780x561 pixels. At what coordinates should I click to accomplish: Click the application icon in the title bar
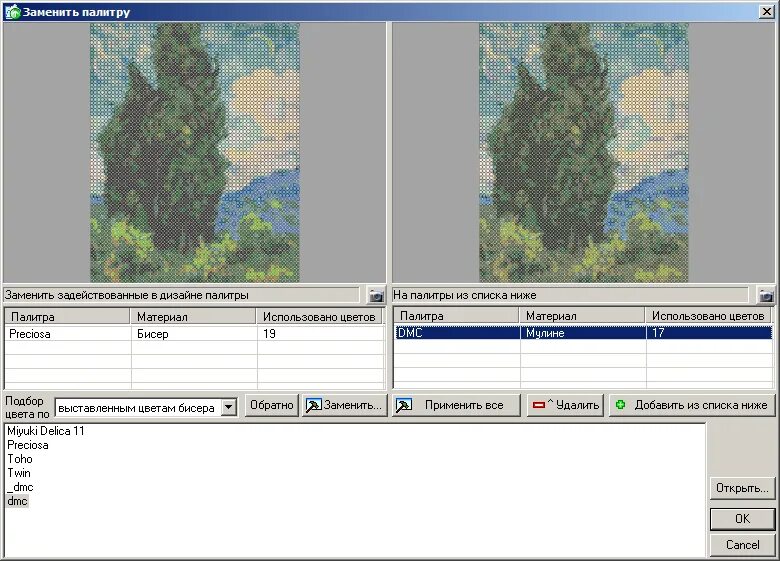[12, 11]
